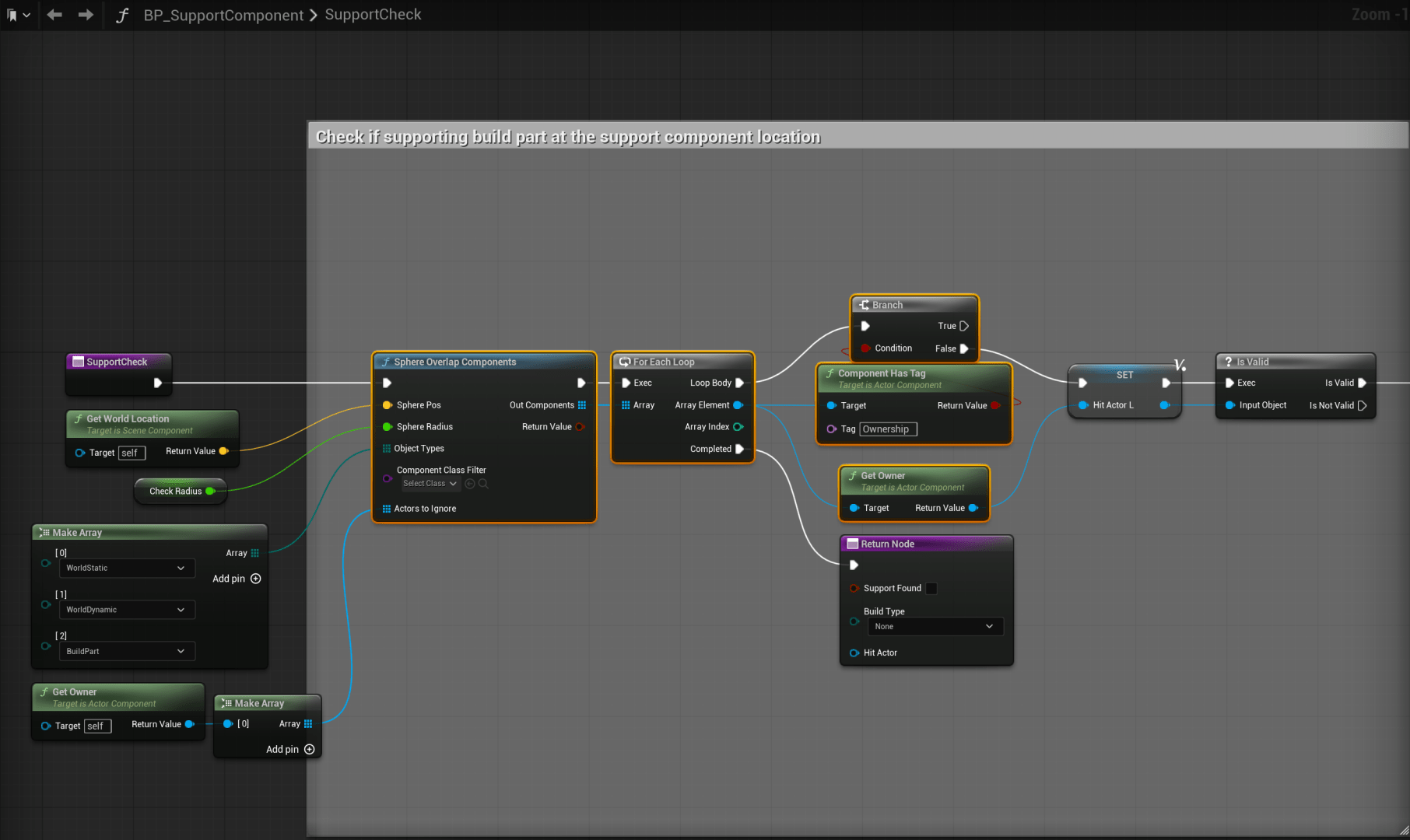Click the Out Components array pin

582,405
